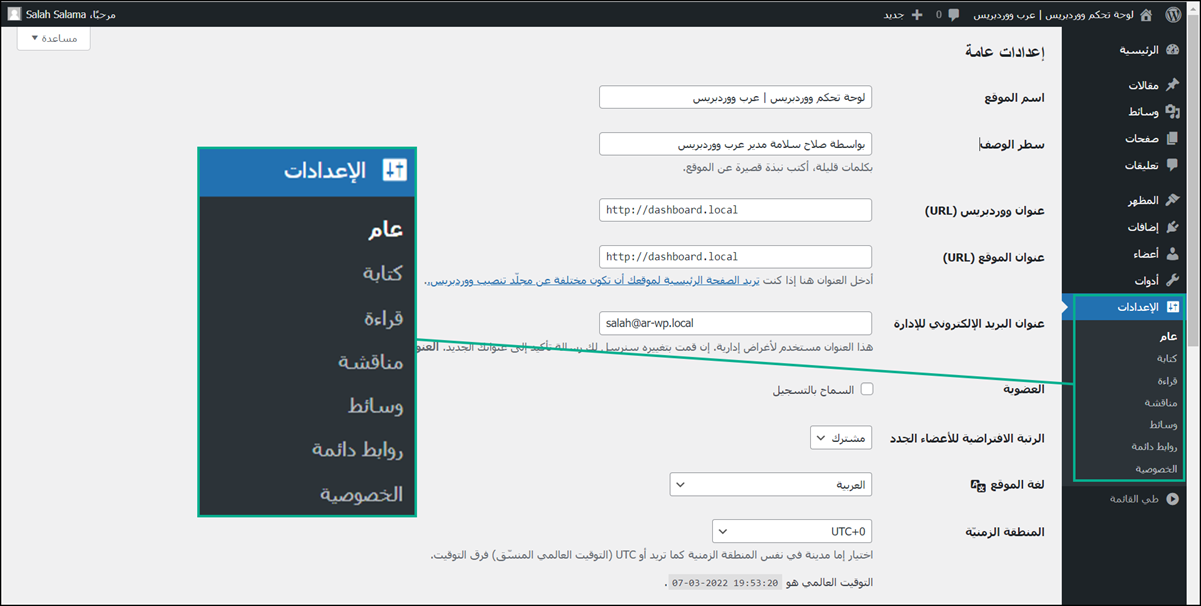Image resolution: width=1201 pixels, height=606 pixels.
Task: Open media 'وسائط' icon in sidebar
Action: 1173,111
